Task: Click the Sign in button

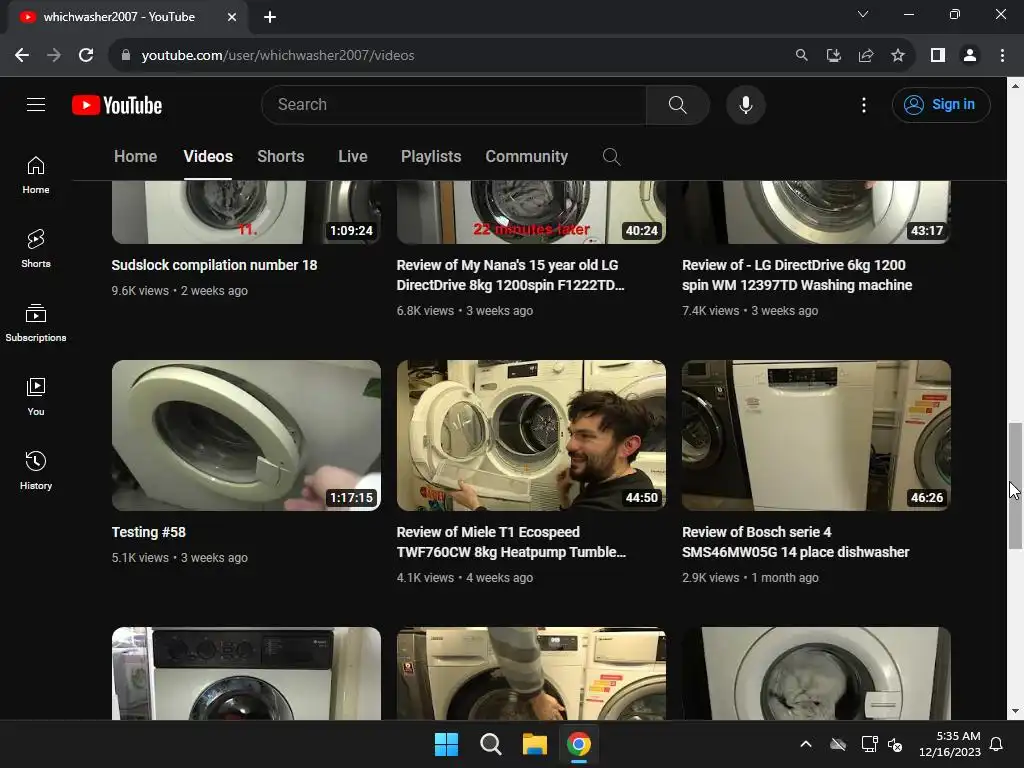Action: [x=940, y=104]
